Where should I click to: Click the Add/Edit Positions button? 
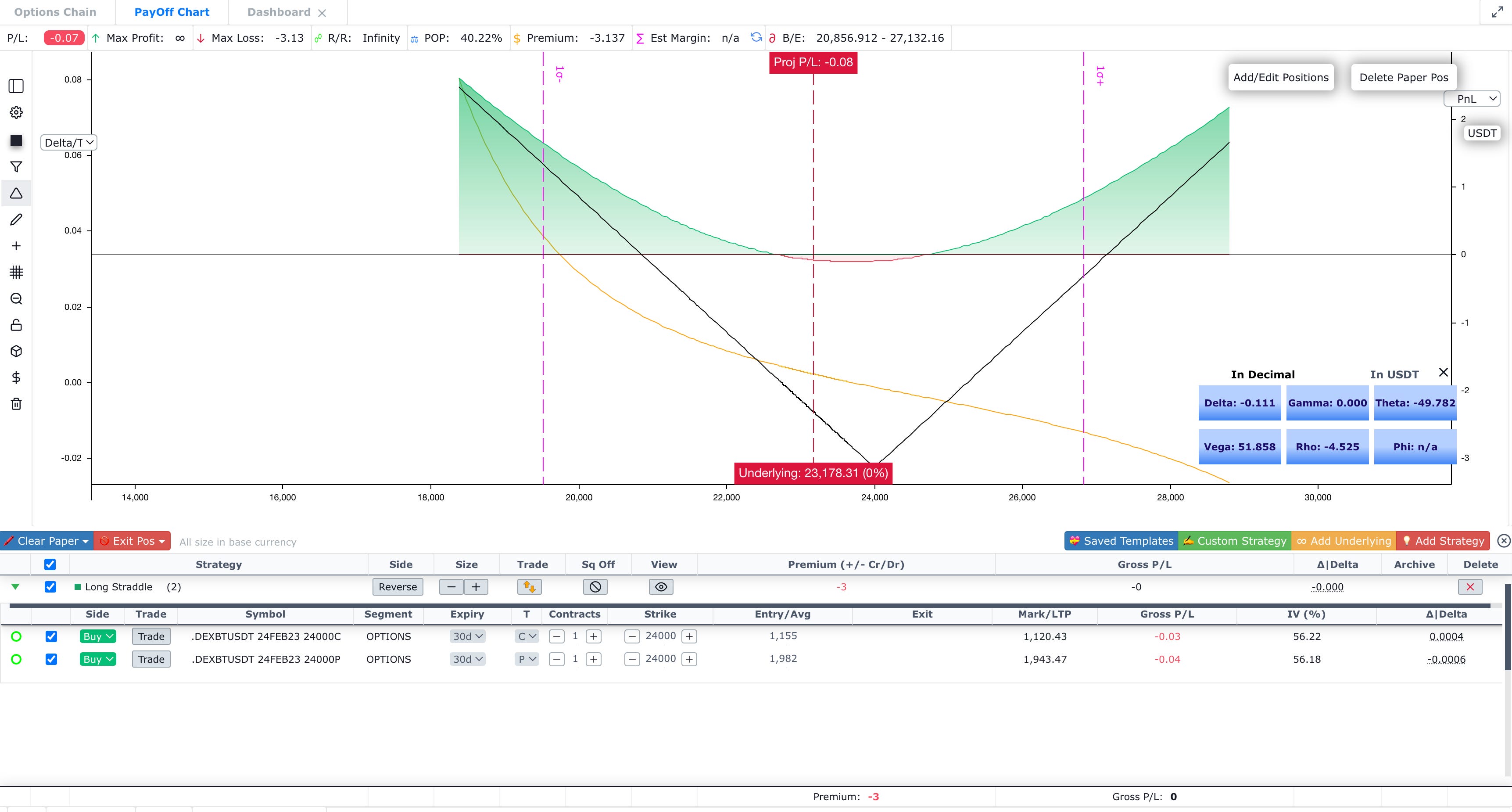click(1280, 78)
